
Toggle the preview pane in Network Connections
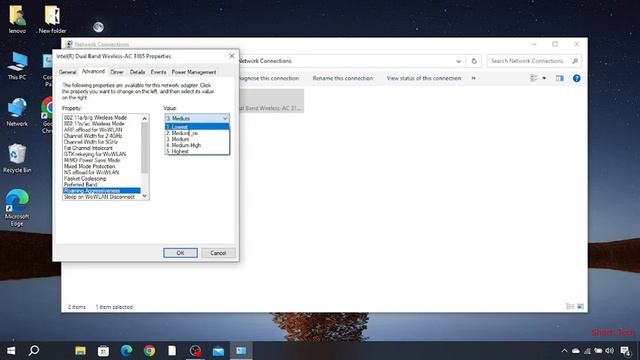(x=560, y=78)
